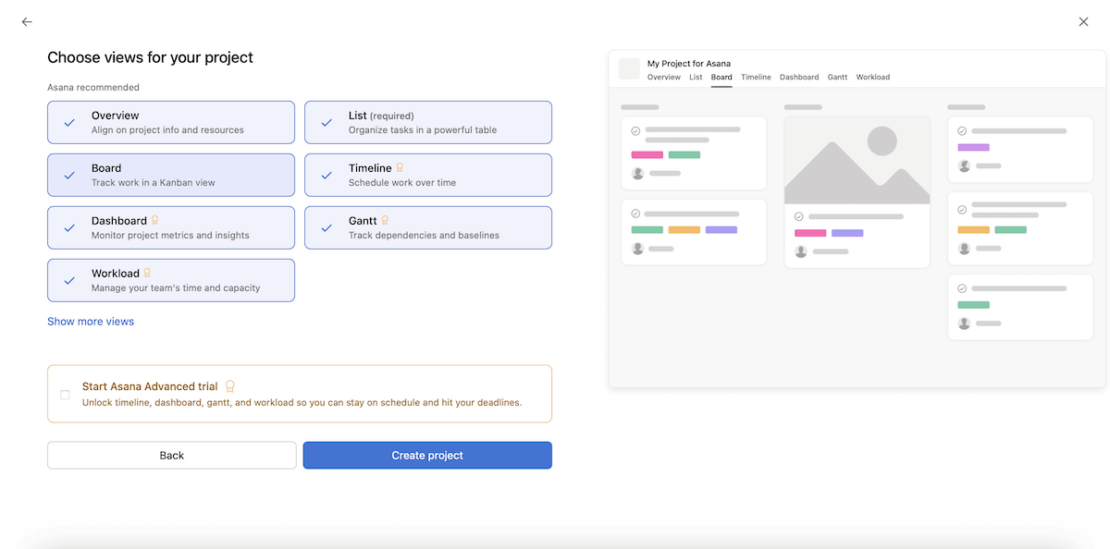
Task: Click the premium badge icon next to Gantt
Action: pos(385,221)
